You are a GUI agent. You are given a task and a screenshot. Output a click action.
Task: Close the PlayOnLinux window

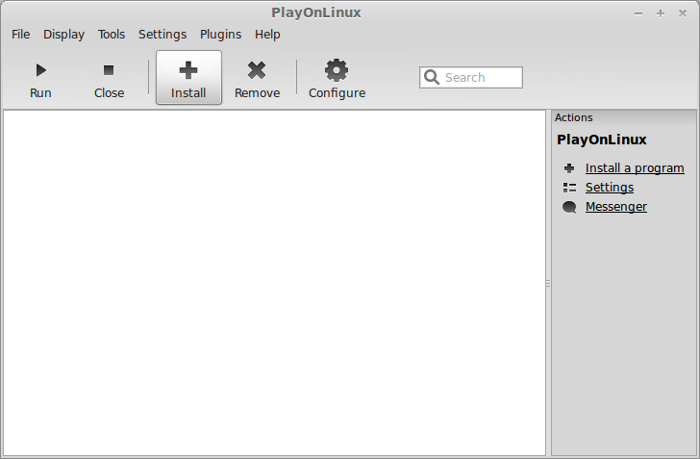[683, 13]
